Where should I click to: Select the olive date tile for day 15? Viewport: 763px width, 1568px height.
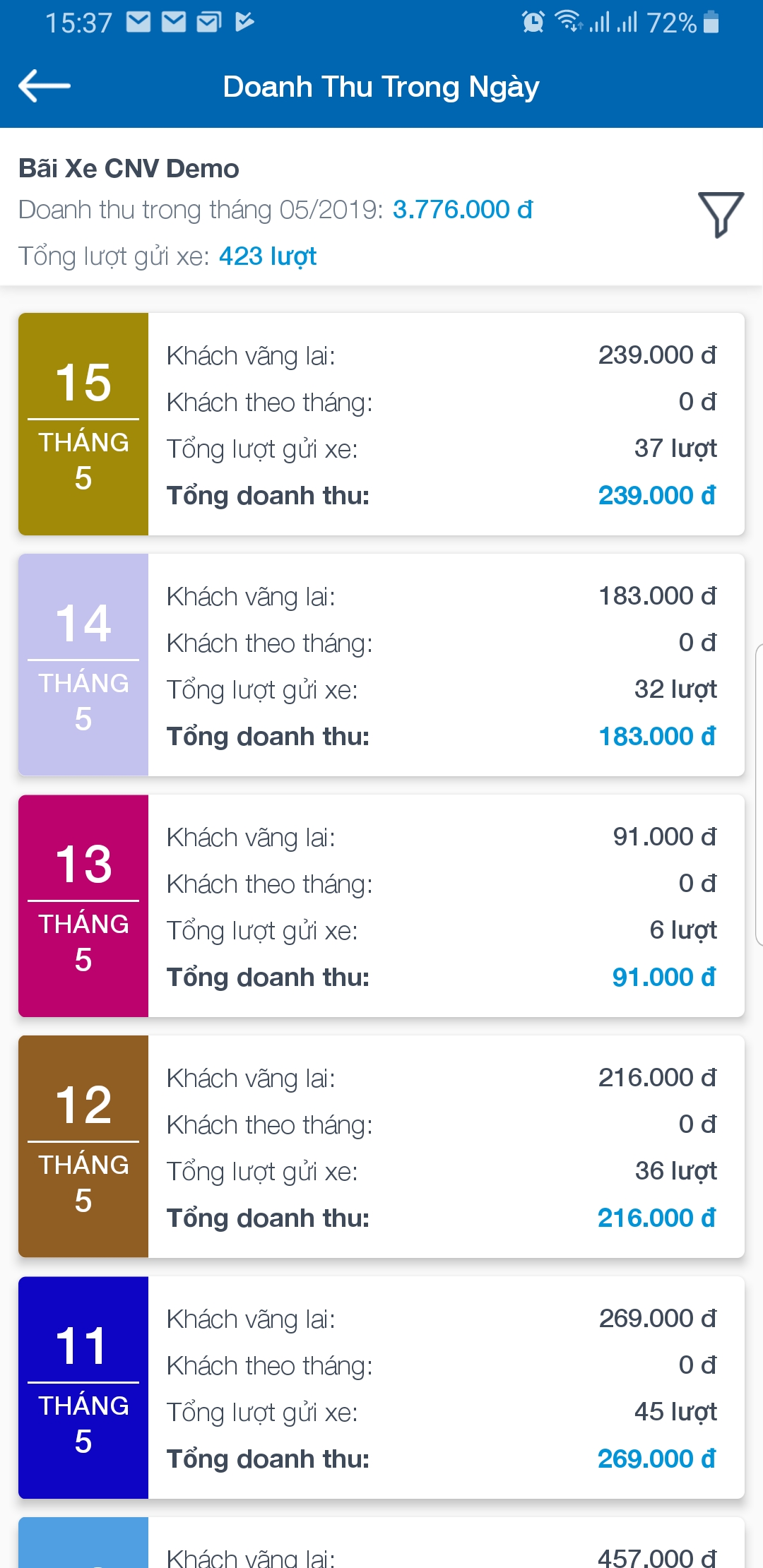click(x=83, y=424)
